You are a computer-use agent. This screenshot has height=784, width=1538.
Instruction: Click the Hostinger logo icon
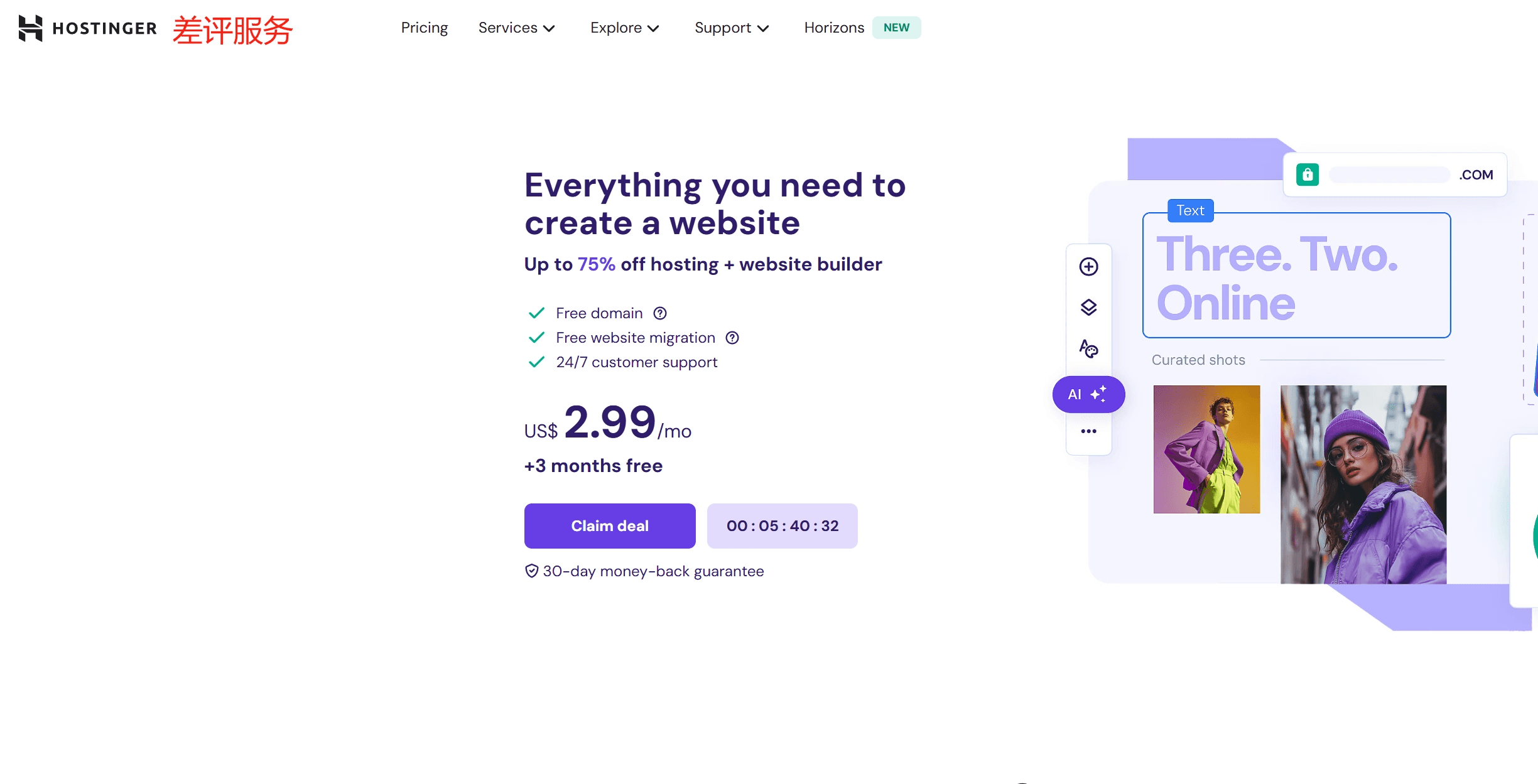point(30,28)
